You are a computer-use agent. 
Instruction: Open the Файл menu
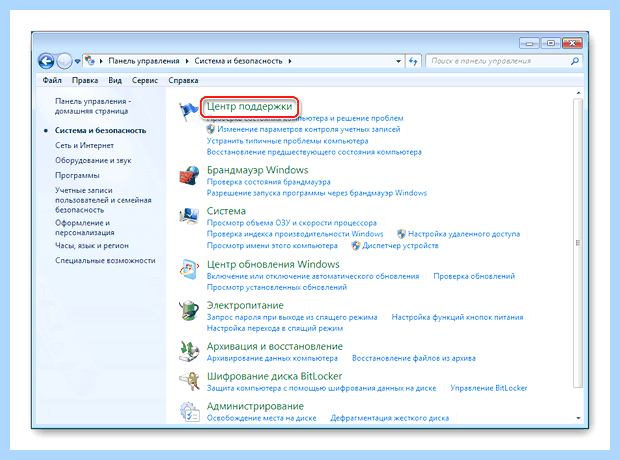click(x=52, y=80)
